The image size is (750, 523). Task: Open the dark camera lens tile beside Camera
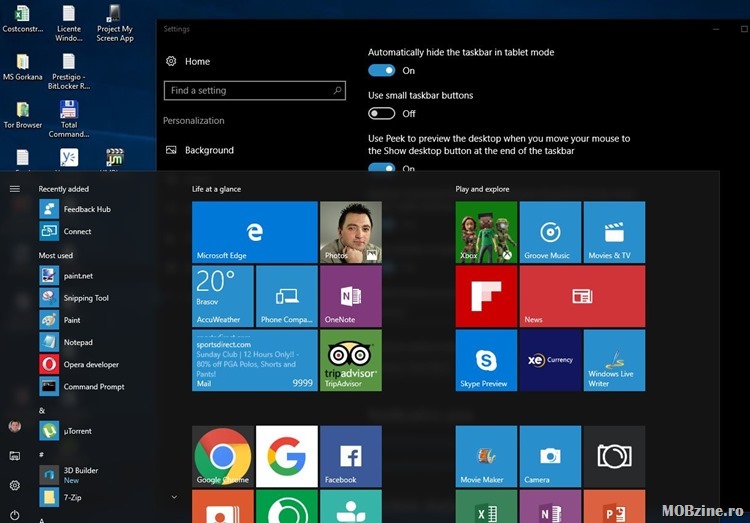614,456
